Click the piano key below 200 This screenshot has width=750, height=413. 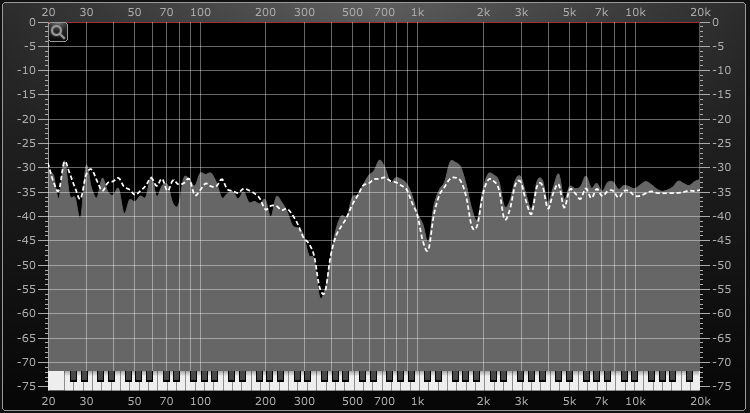pos(266,383)
